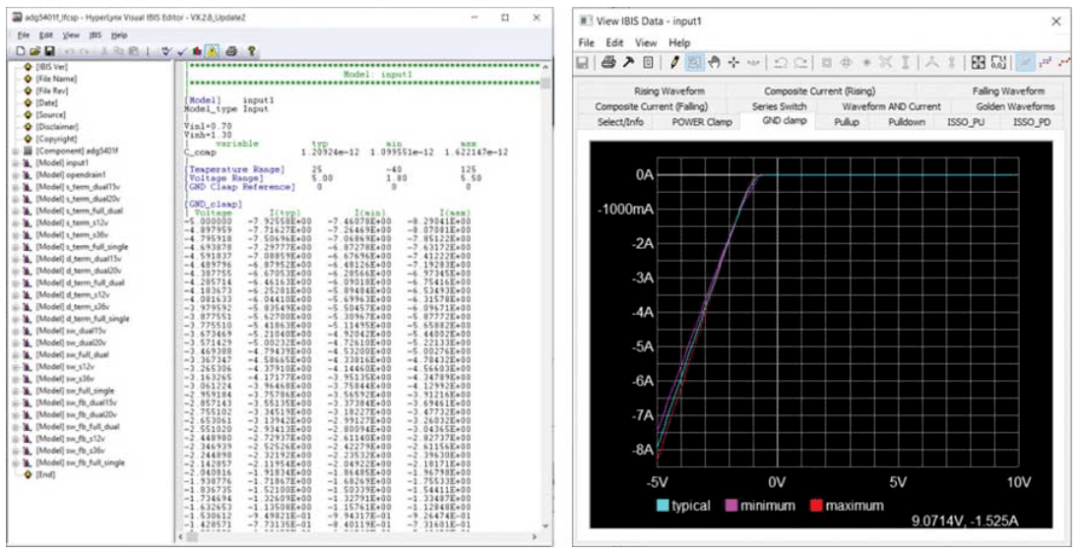Click the Save disk icon in HyperLynx toolbar

click(49, 51)
